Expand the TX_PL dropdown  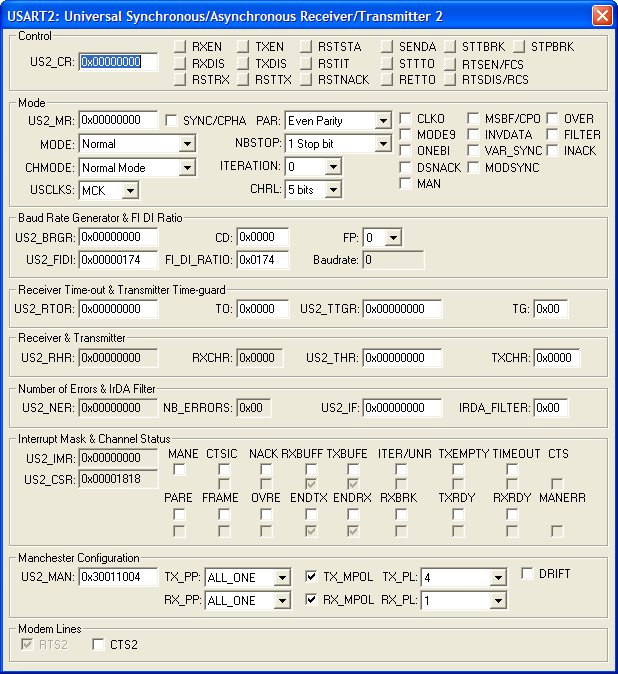click(498, 578)
